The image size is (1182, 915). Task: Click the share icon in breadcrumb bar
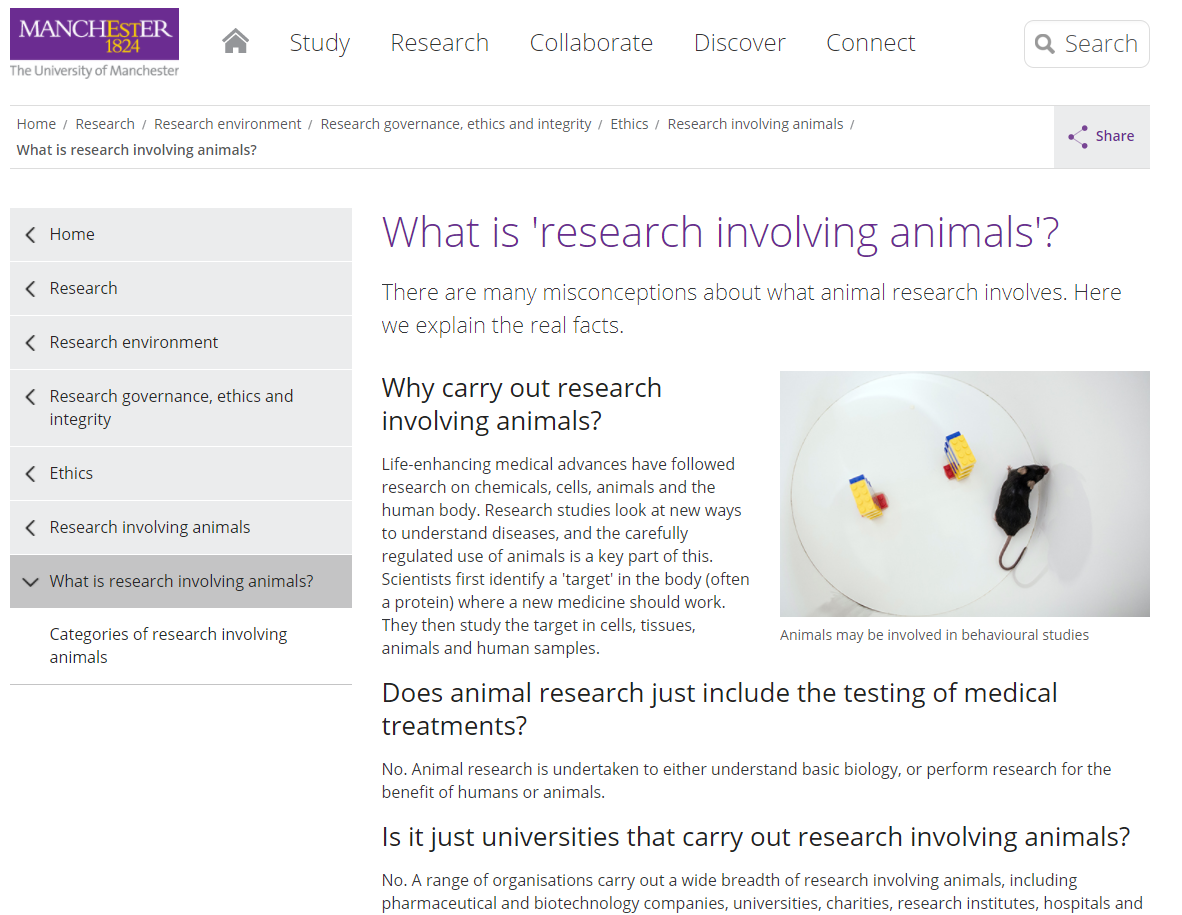tap(1077, 137)
